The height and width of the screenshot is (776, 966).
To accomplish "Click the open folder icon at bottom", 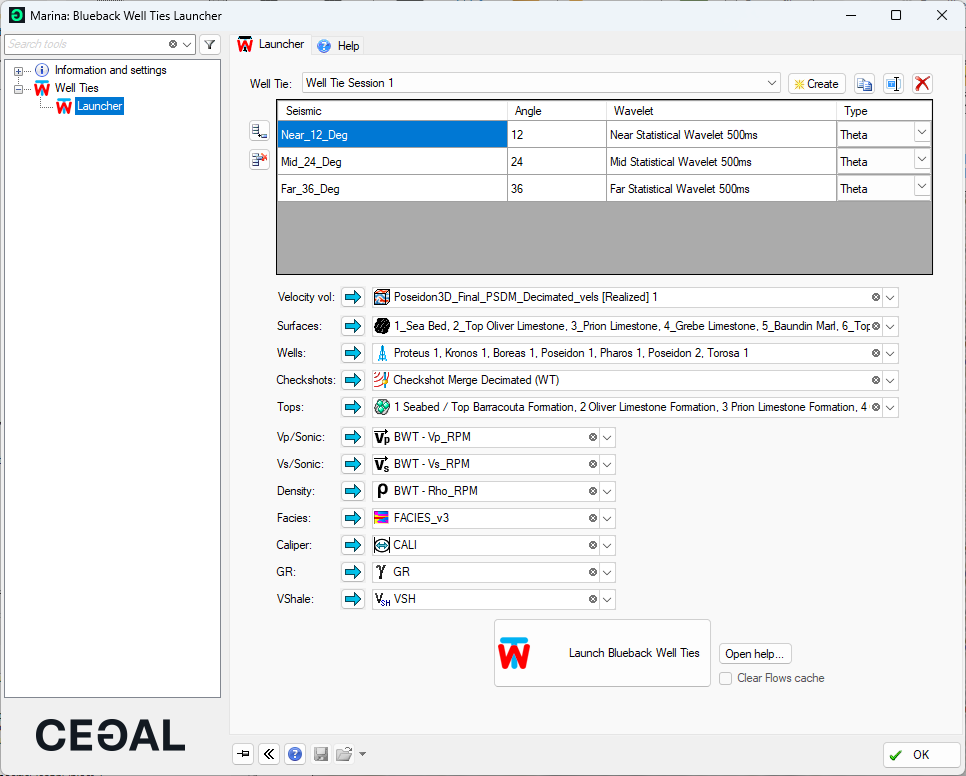I will click(x=344, y=754).
